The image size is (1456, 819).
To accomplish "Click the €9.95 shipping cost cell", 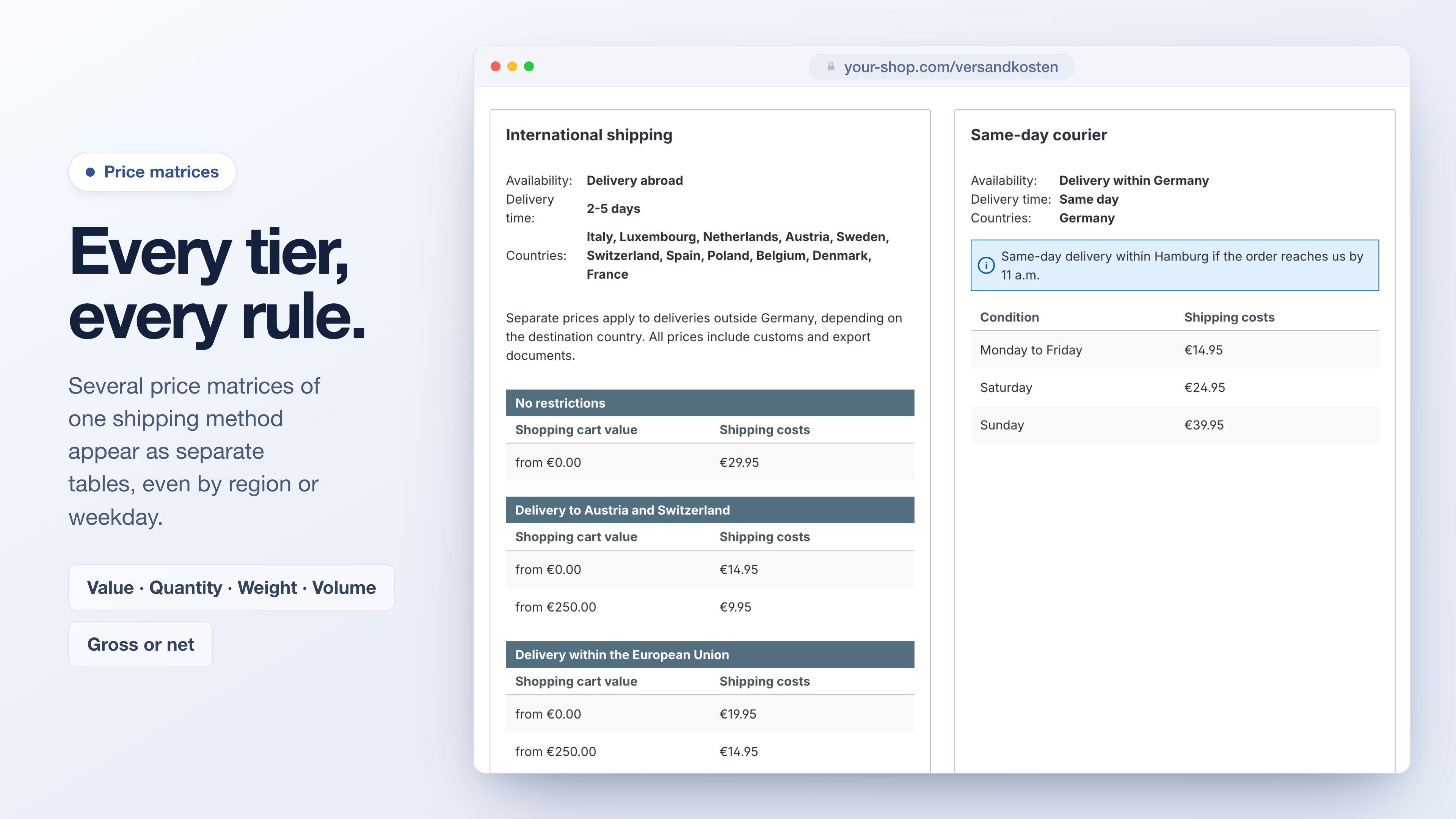I will pyautogui.click(x=735, y=607).
